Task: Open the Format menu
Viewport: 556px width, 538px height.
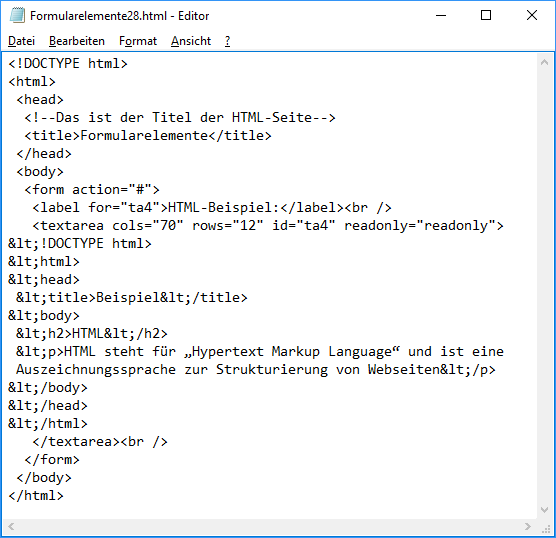Action: [138, 41]
